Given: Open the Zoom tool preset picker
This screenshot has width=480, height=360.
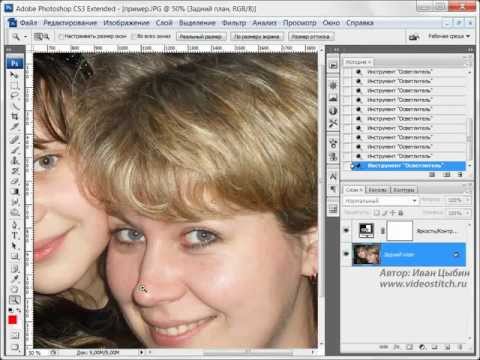Looking at the screenshot, I should point(26,37).
